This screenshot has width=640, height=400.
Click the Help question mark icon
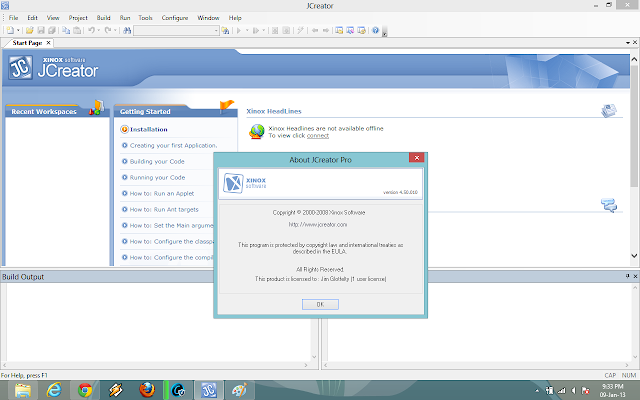[376, 30]
